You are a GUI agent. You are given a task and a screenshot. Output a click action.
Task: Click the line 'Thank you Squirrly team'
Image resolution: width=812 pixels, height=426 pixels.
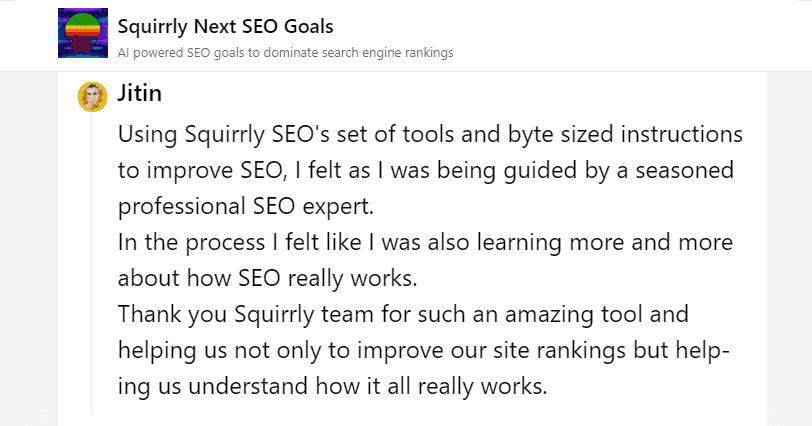point(403,315)
